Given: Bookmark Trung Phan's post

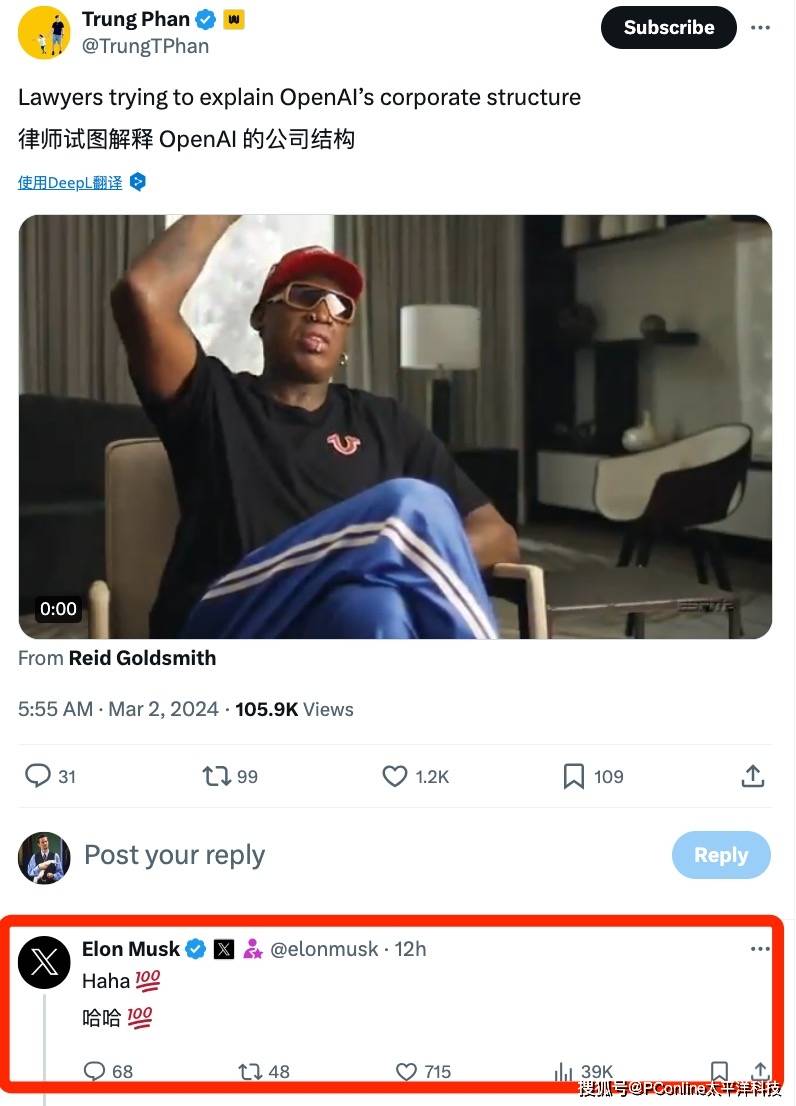Looking at the screenshot, I should point(574,776).
